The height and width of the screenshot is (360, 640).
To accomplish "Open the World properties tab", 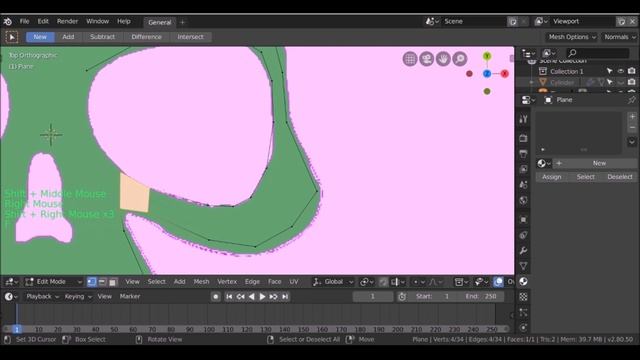I will coord(523,200).
